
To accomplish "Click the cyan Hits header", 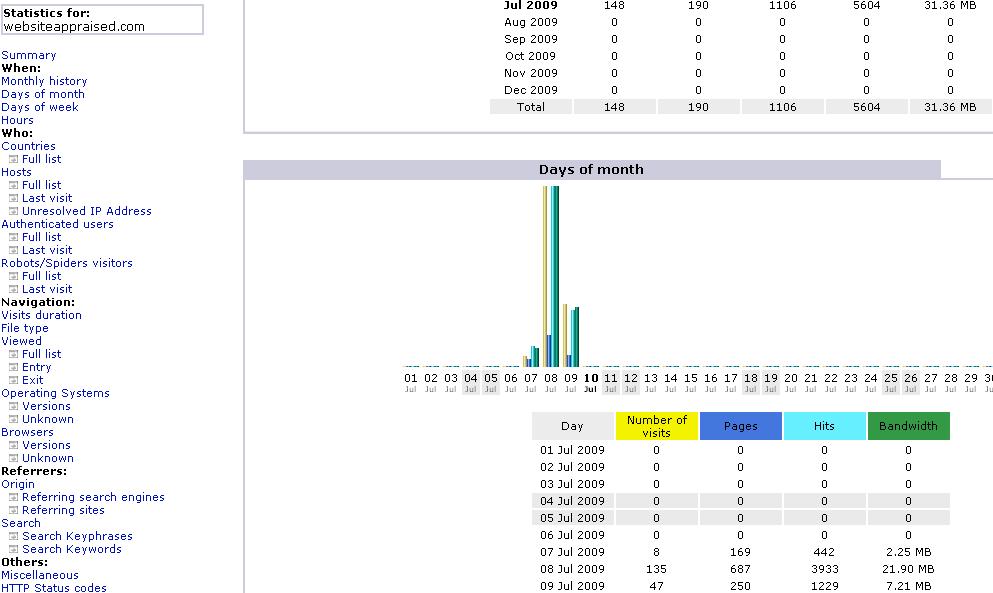I will [825, 426].
